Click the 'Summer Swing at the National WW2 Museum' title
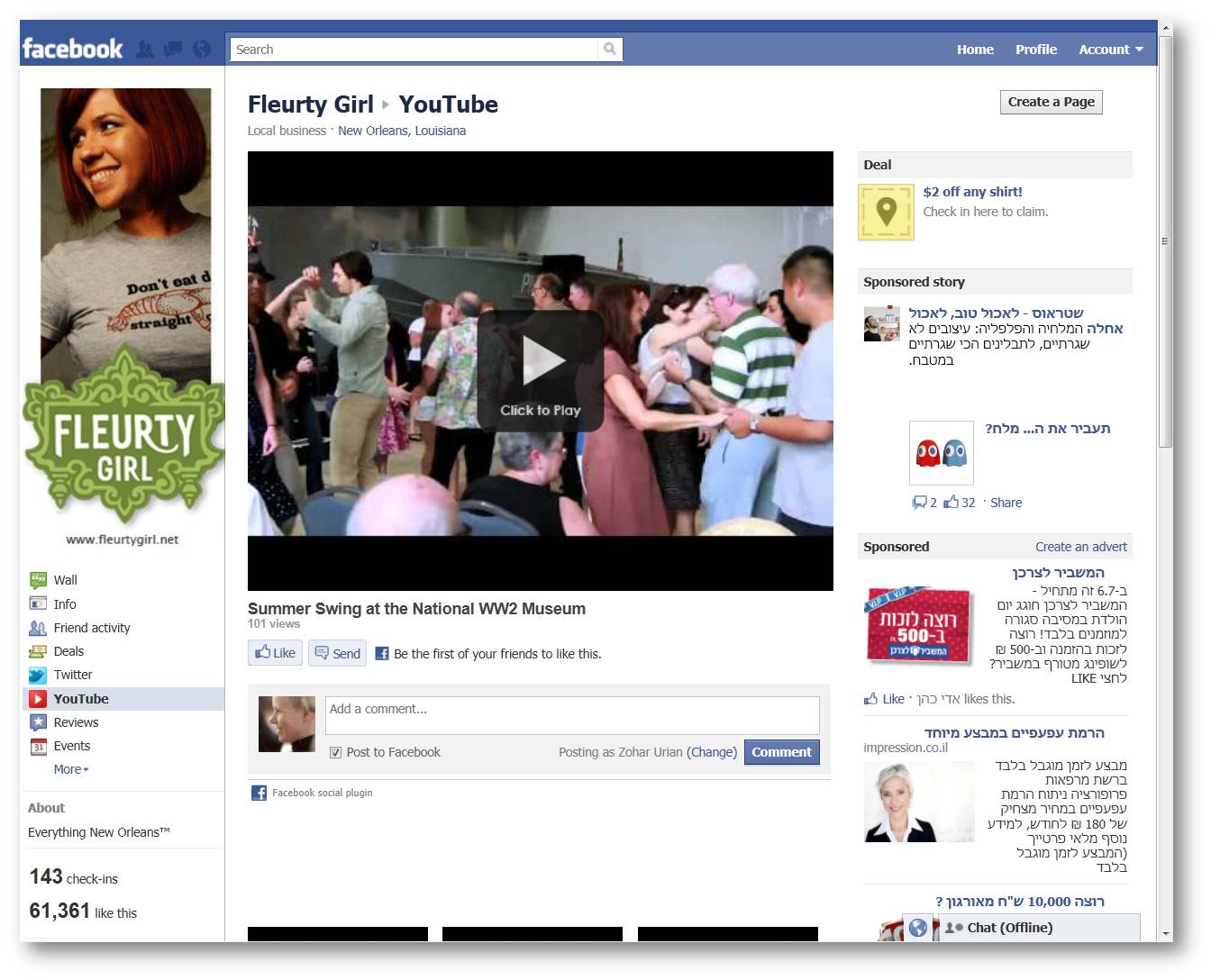Image resolution: width=1211 pixels, height=980 pixels. tap(416, 609)
